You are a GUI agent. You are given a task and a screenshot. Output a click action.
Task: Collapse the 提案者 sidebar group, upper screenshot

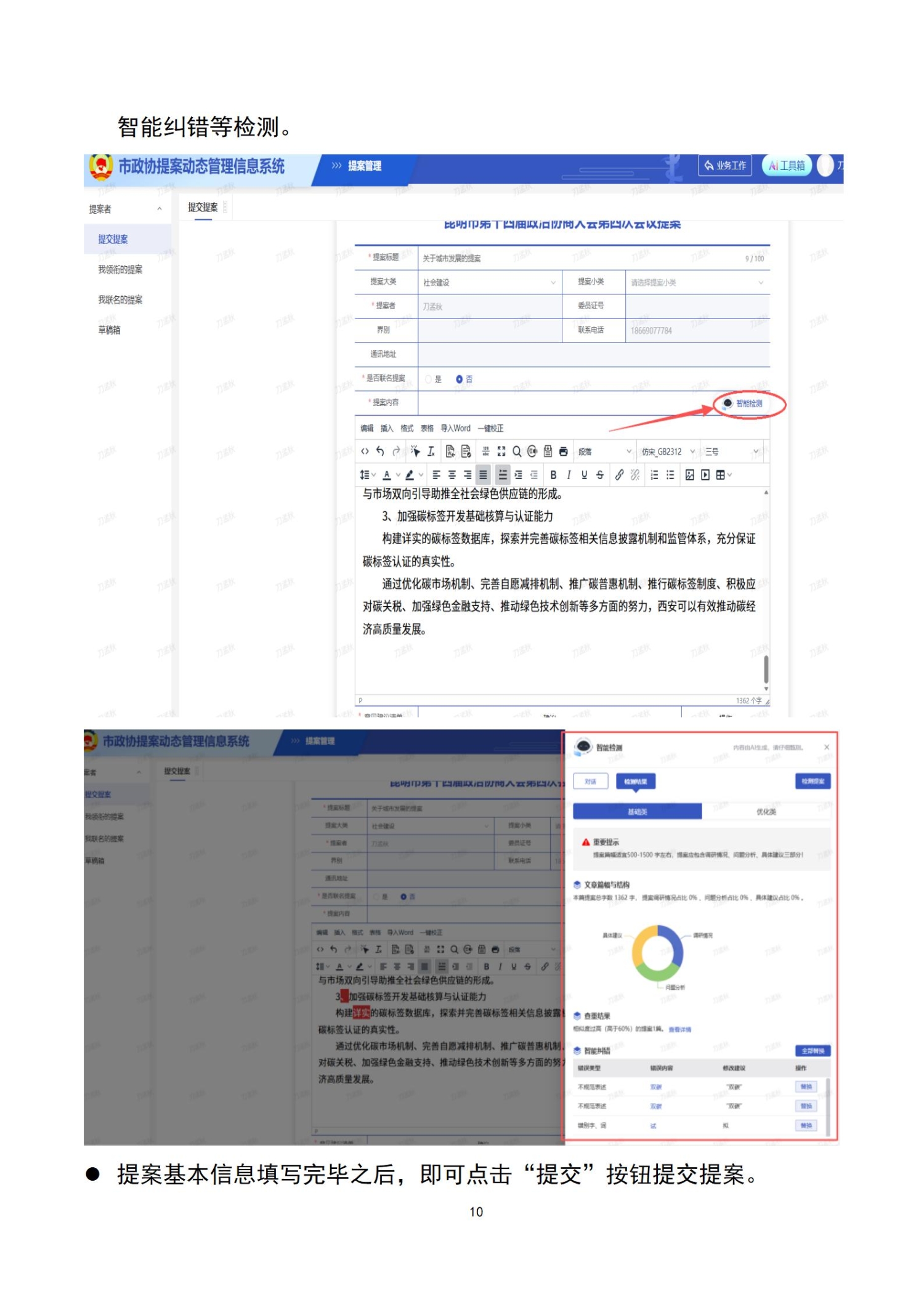160,209
